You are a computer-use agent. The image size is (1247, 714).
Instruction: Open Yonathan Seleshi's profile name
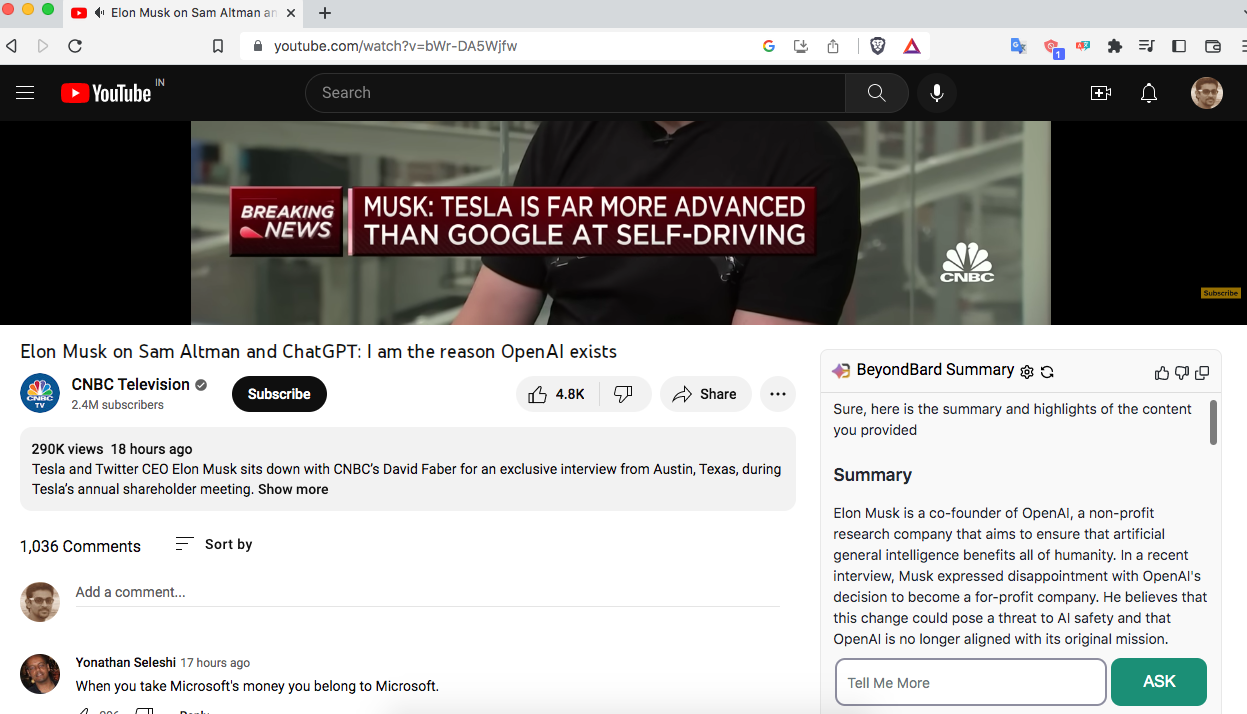click(125, 662)
